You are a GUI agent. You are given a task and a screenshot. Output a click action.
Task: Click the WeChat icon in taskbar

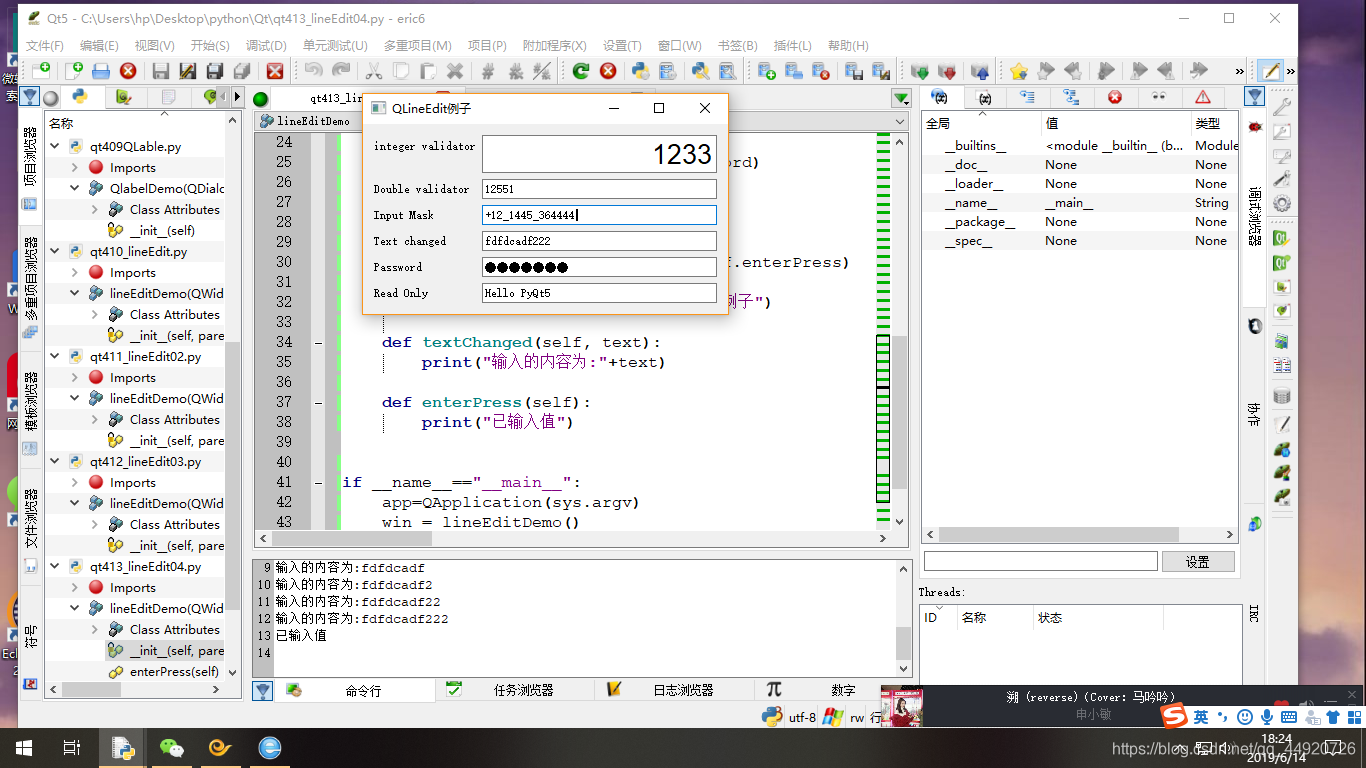coord(172,748)
